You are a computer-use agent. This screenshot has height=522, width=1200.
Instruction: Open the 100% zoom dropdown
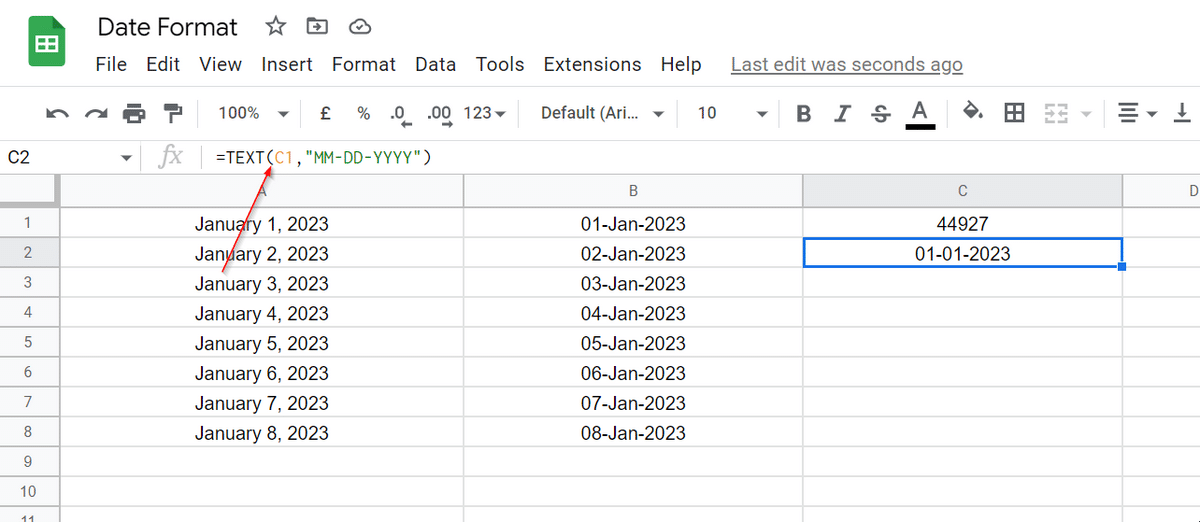click(253, 113)
